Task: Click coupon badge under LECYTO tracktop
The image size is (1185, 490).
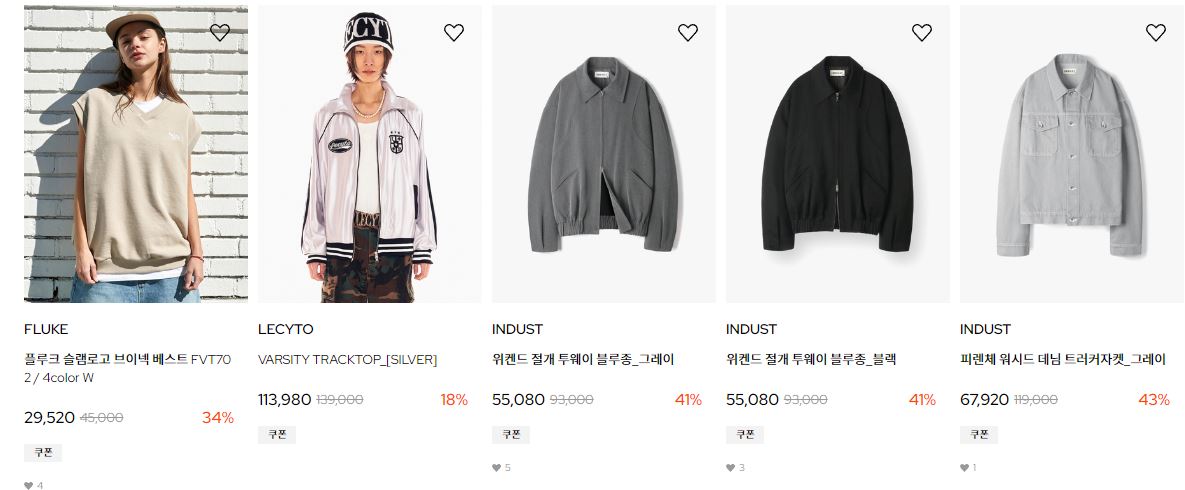Action: tap(277, 434)
